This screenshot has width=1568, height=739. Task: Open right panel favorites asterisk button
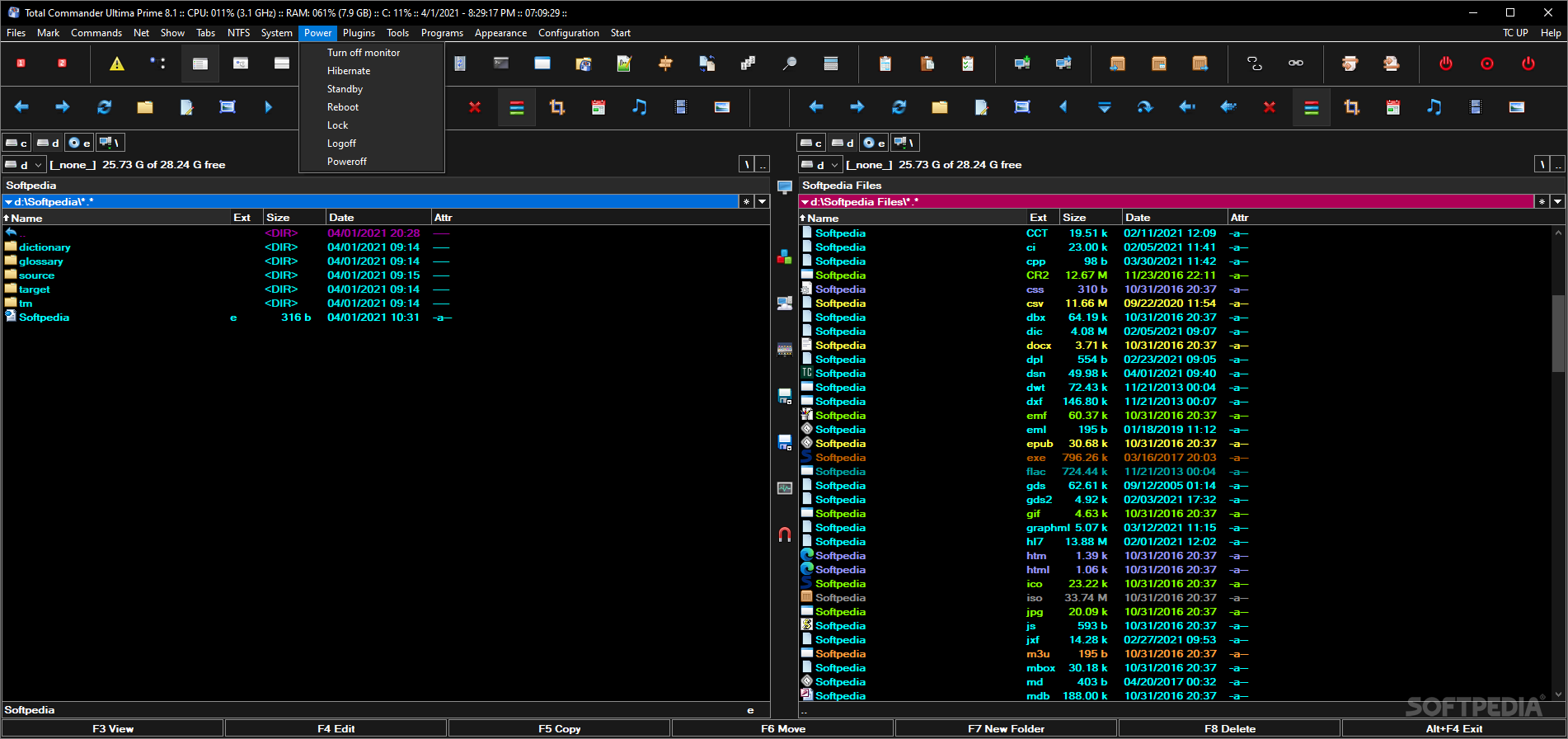(1542, 201)
